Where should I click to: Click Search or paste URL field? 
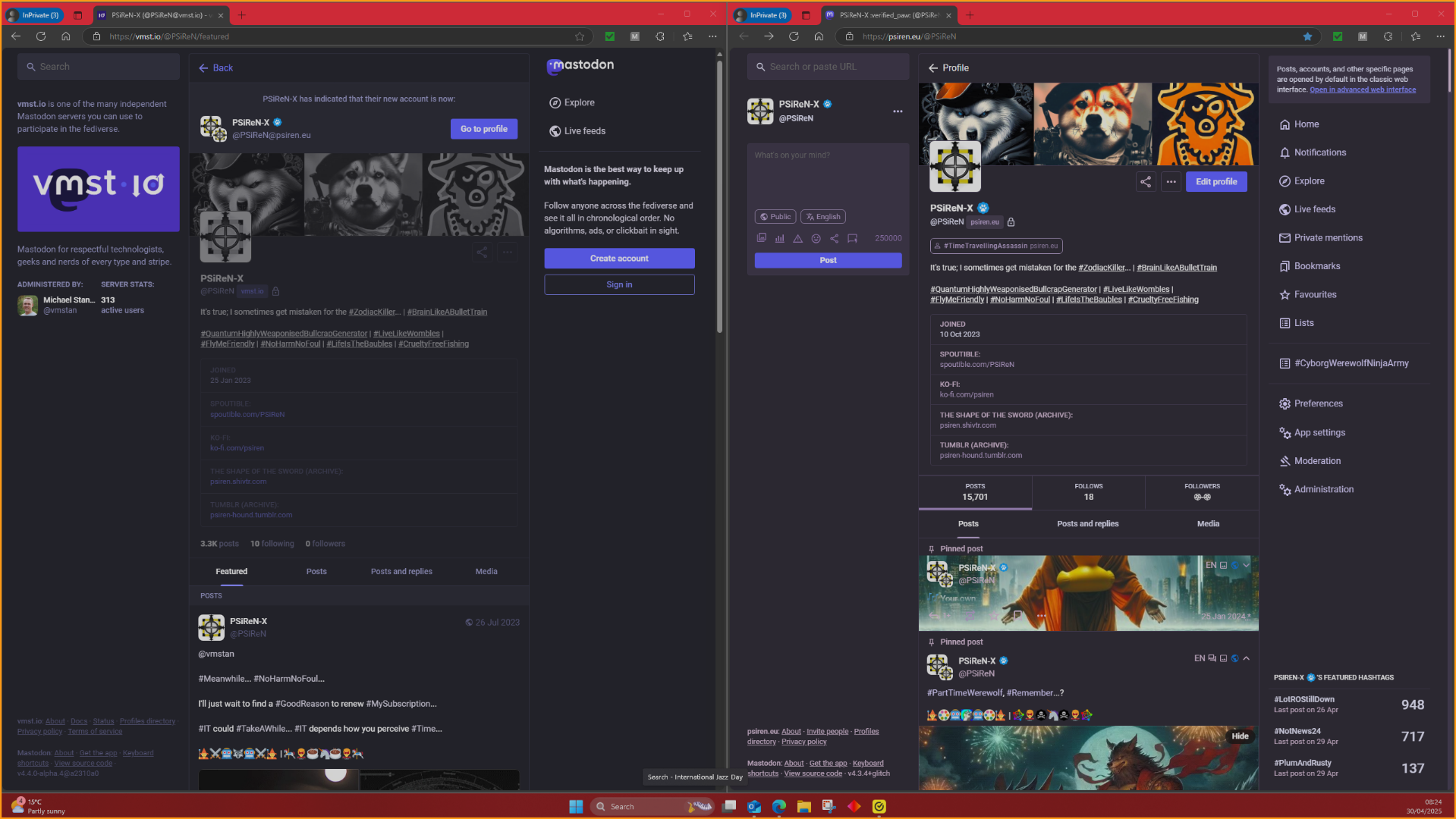pos(828,67)
